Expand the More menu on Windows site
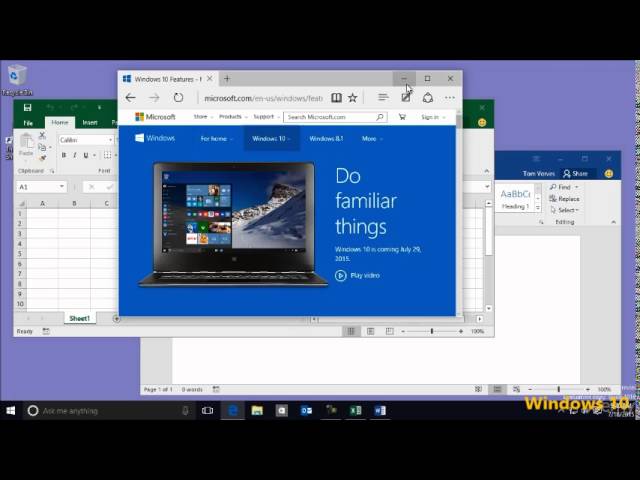640x480 pixels. point(372,139)
